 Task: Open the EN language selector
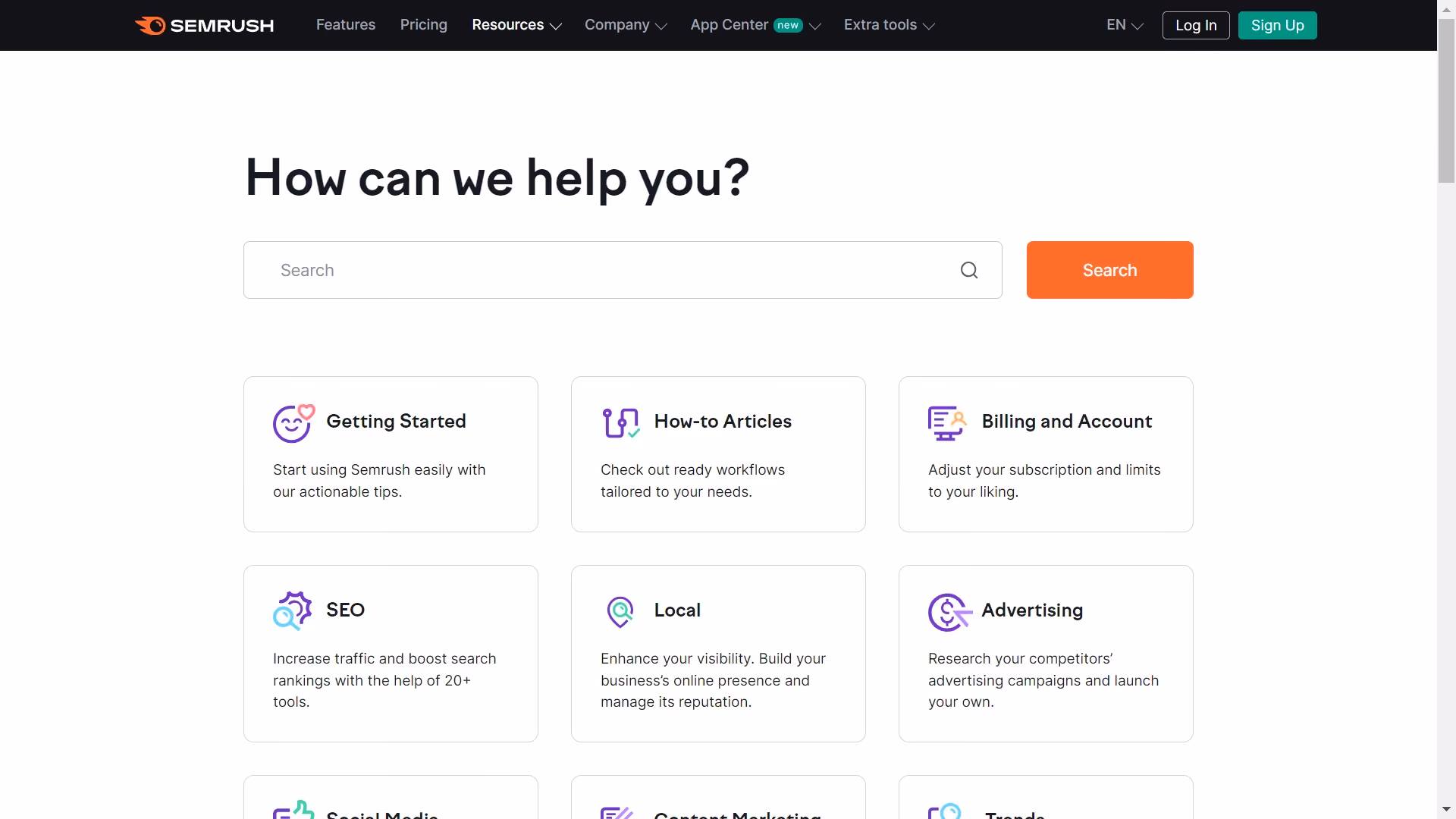(x=1125, y=25)
